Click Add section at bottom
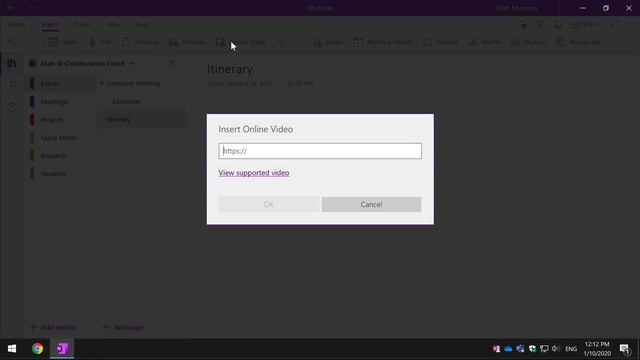The height and width of the screenshot is (360, 640). 53,327
